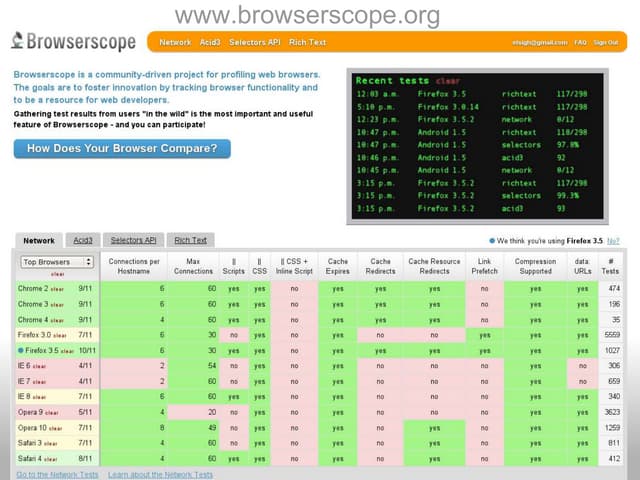Click Sign Out in the header
This screenshot has height=480, width=640.
click(x=606, y=43)
